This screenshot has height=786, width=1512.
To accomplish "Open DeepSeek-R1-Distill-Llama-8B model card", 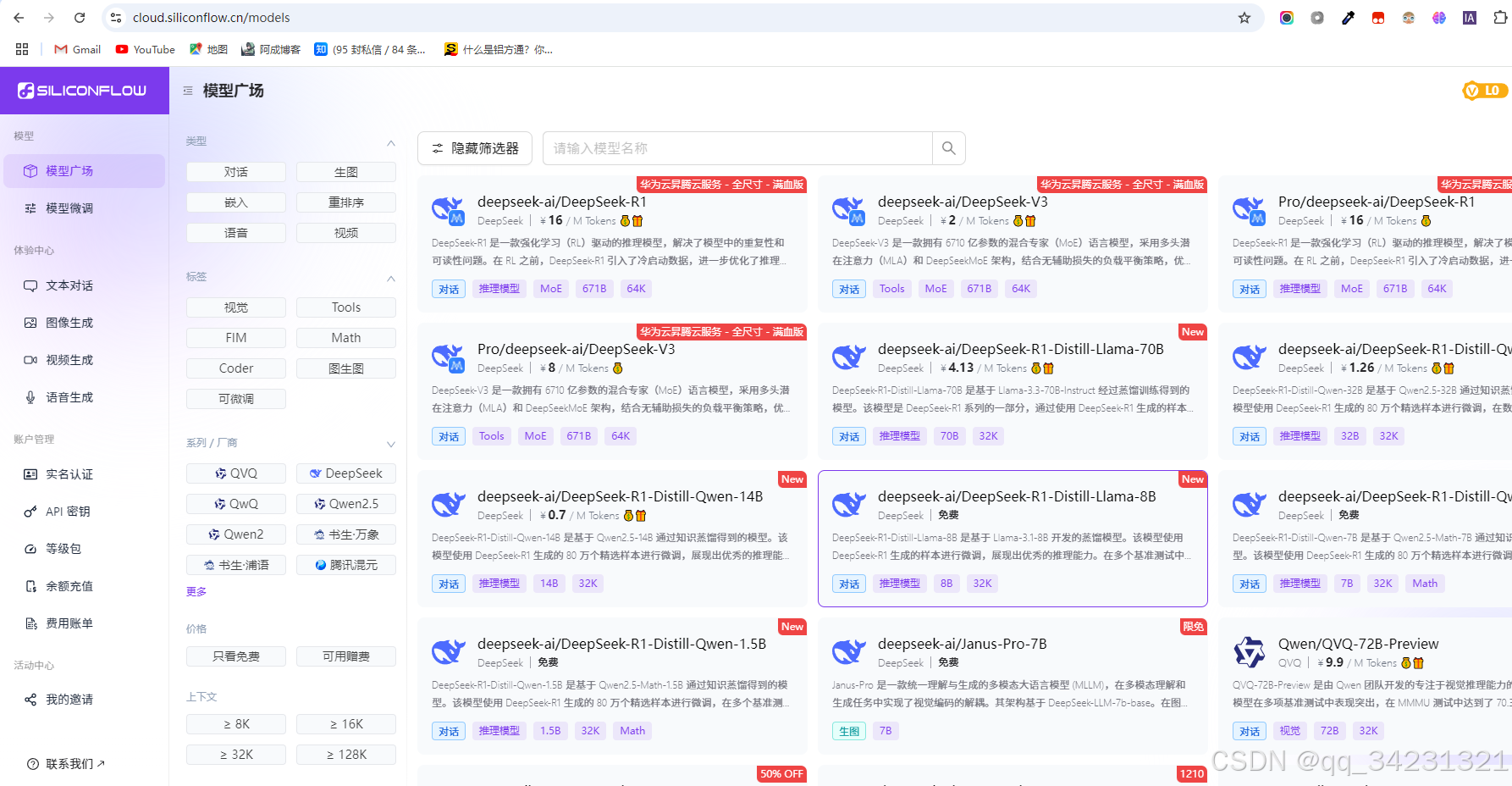I will point(1013,539).
